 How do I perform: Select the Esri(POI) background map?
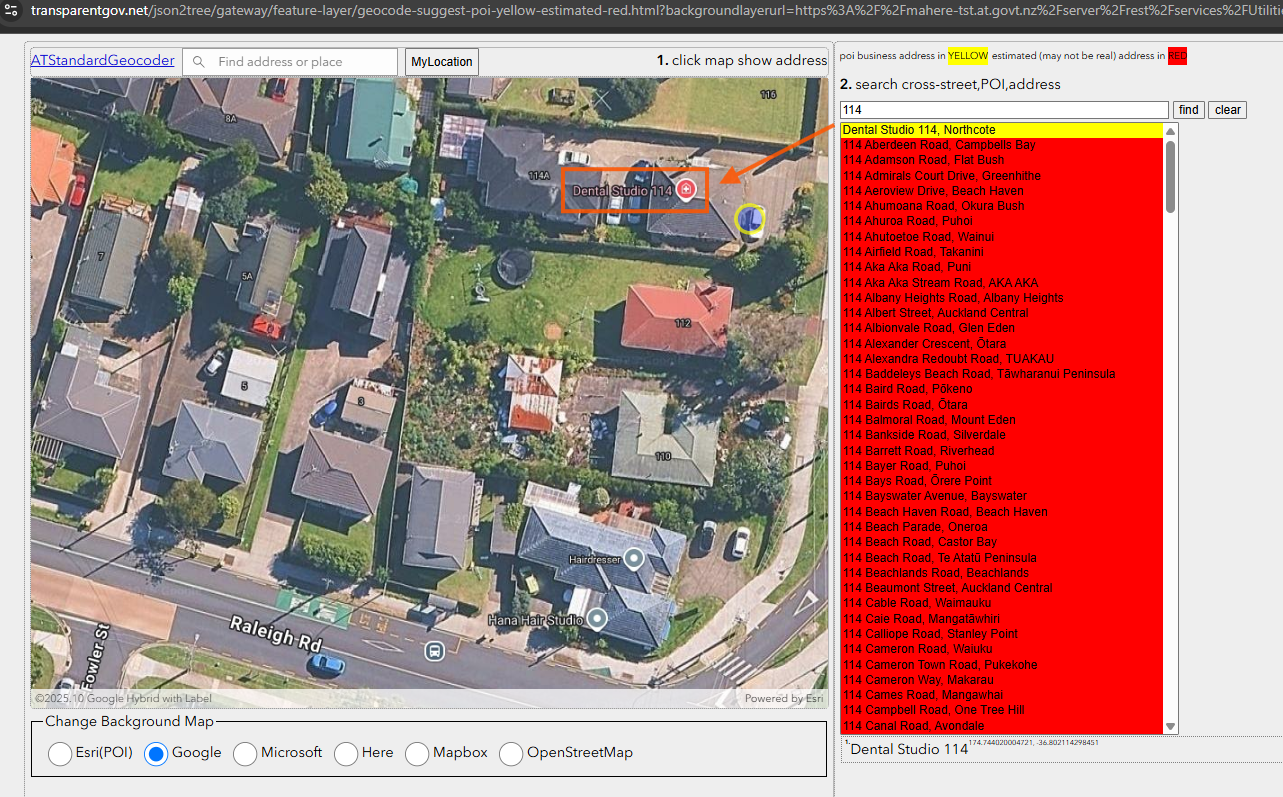(x=60, y=753)
